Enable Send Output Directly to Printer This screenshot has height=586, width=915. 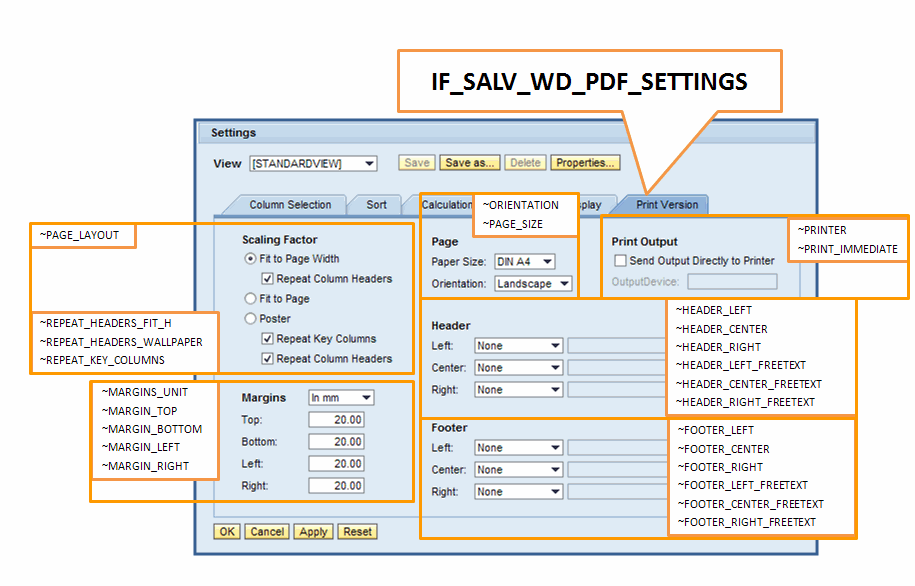(621, 261)
